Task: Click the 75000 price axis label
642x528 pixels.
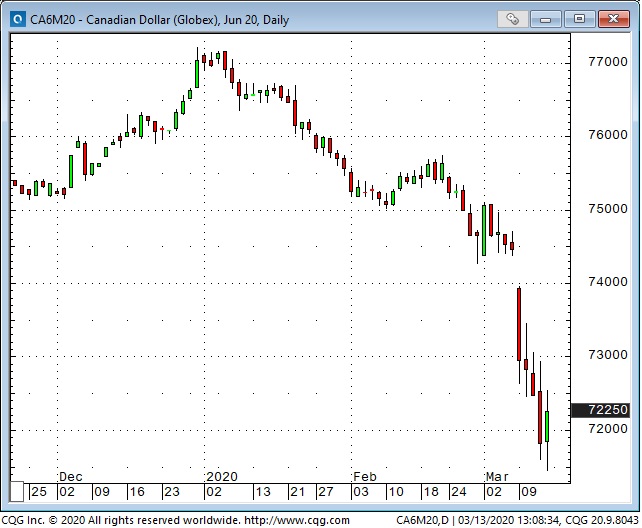Action: (608, 209)
